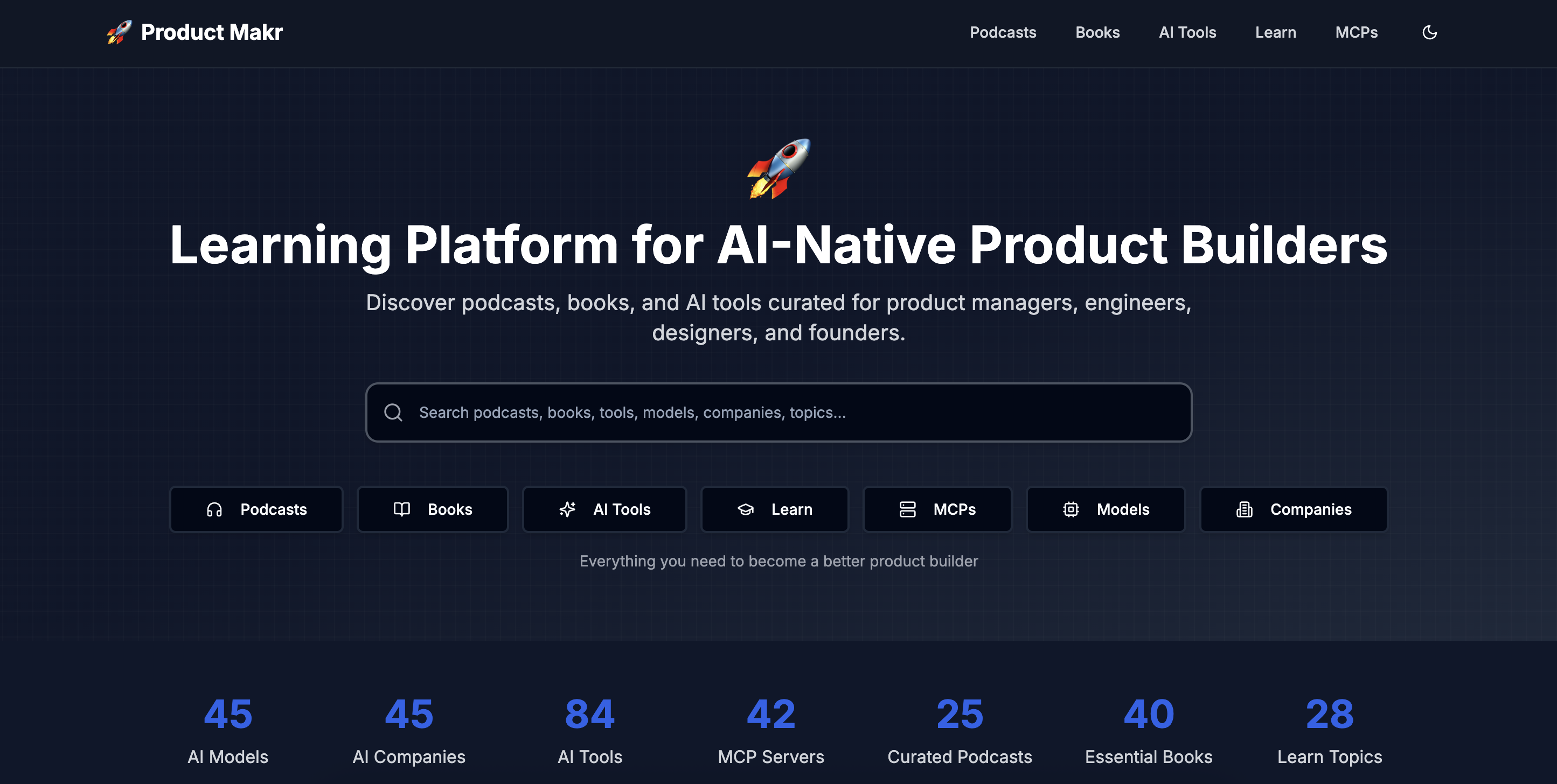This screenshot has height=784, width=1557.
Task: Click the open book icon on the Books filter
Action: point(401,509)
